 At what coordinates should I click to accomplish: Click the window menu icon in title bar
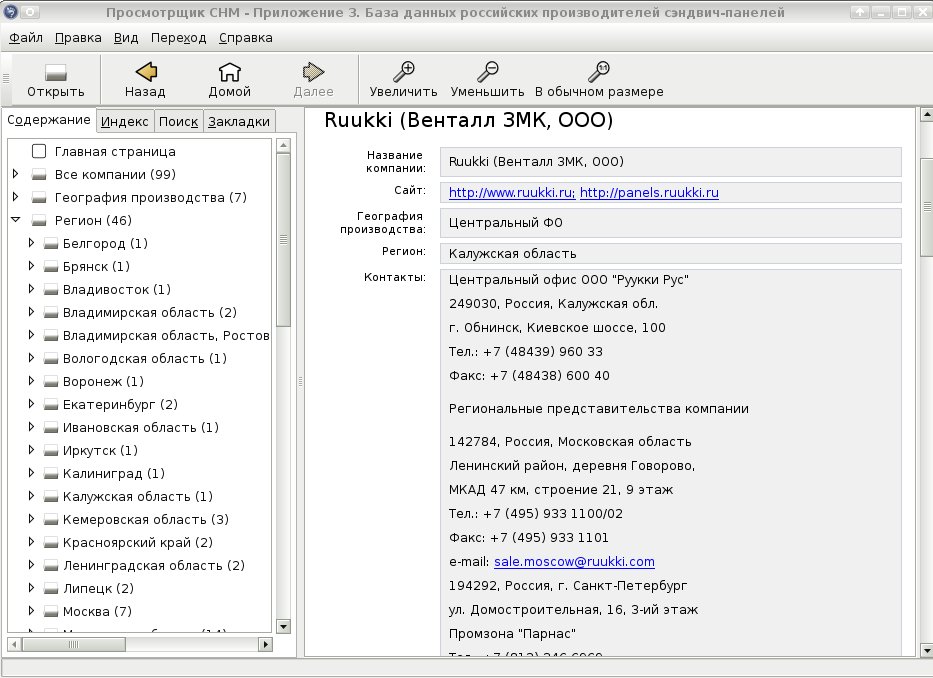tap(10, 11)
